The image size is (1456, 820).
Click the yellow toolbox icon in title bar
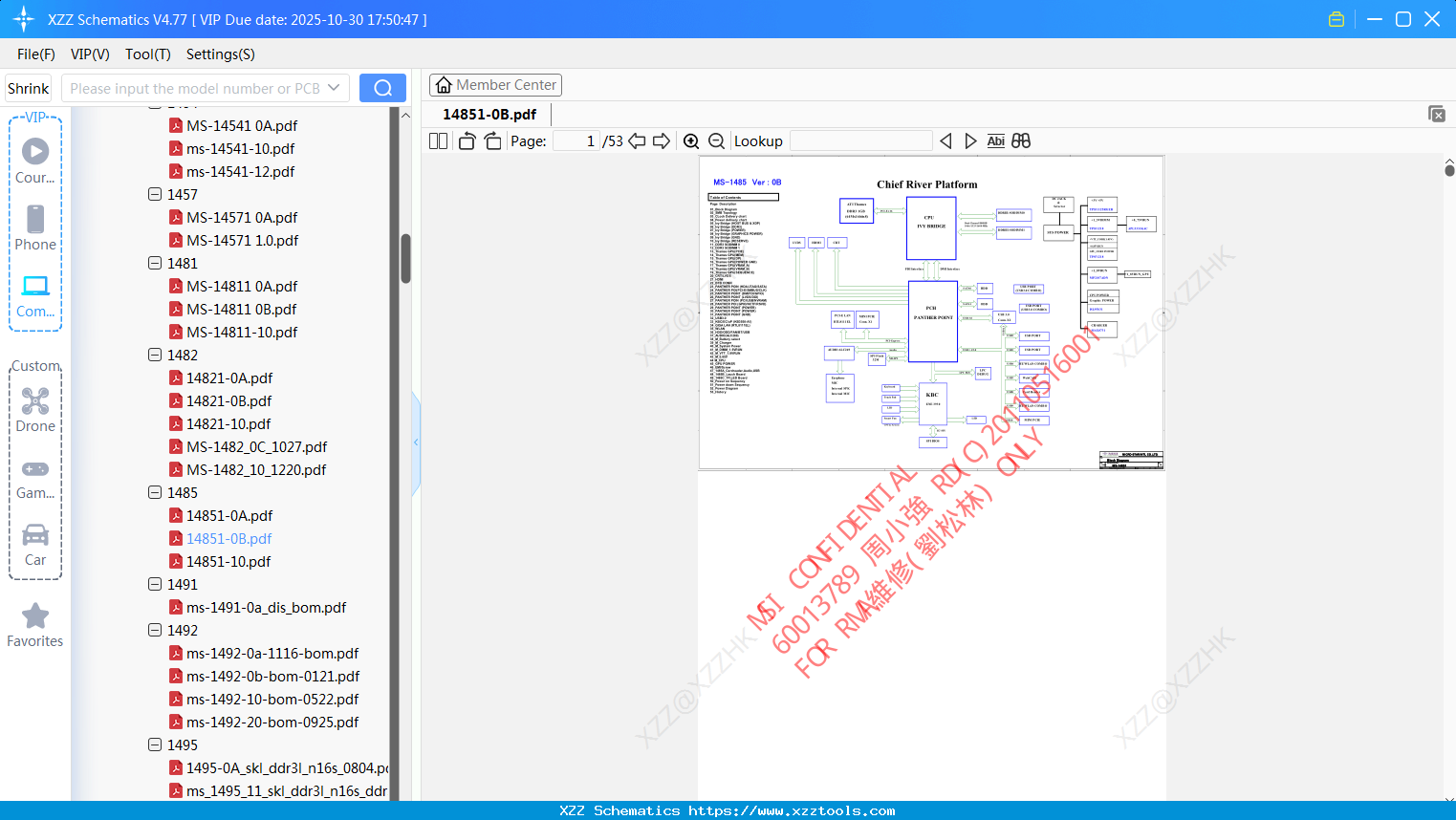[1336, 19]
